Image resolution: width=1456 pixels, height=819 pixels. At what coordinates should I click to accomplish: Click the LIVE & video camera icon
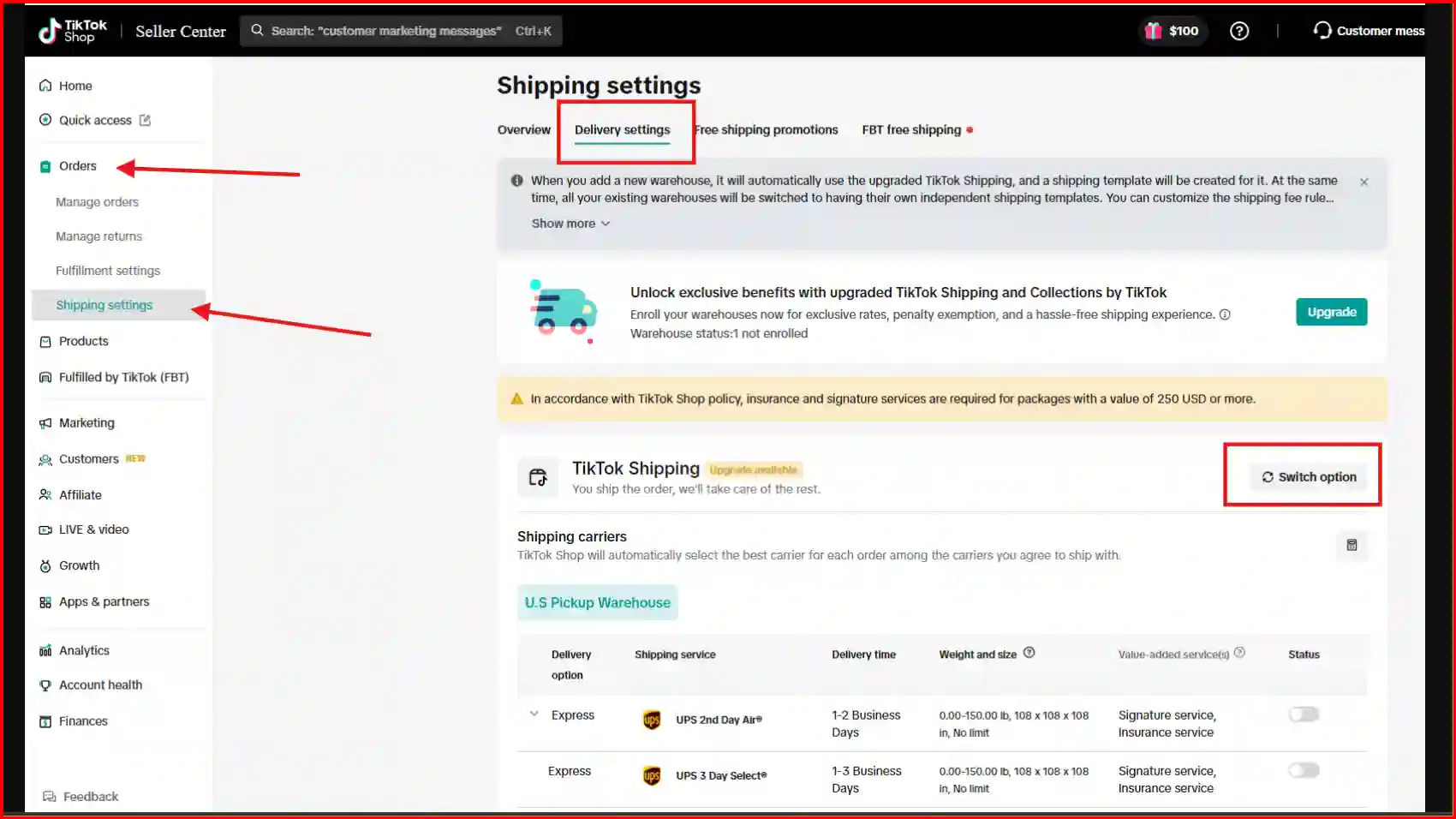pos(45,530)
